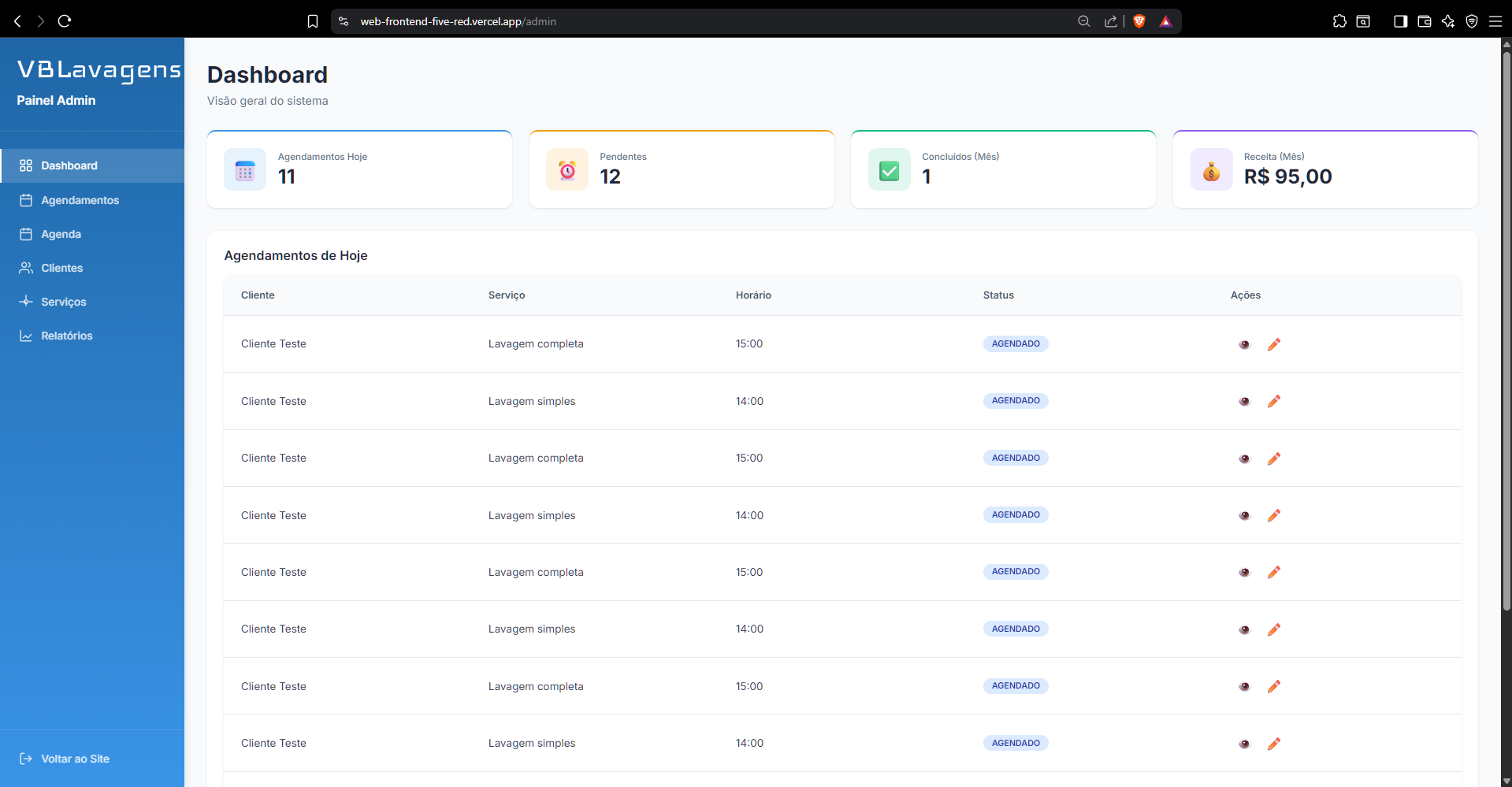Bookmark this page using bookmark icon
The image size is (1512, 787).
313,21
